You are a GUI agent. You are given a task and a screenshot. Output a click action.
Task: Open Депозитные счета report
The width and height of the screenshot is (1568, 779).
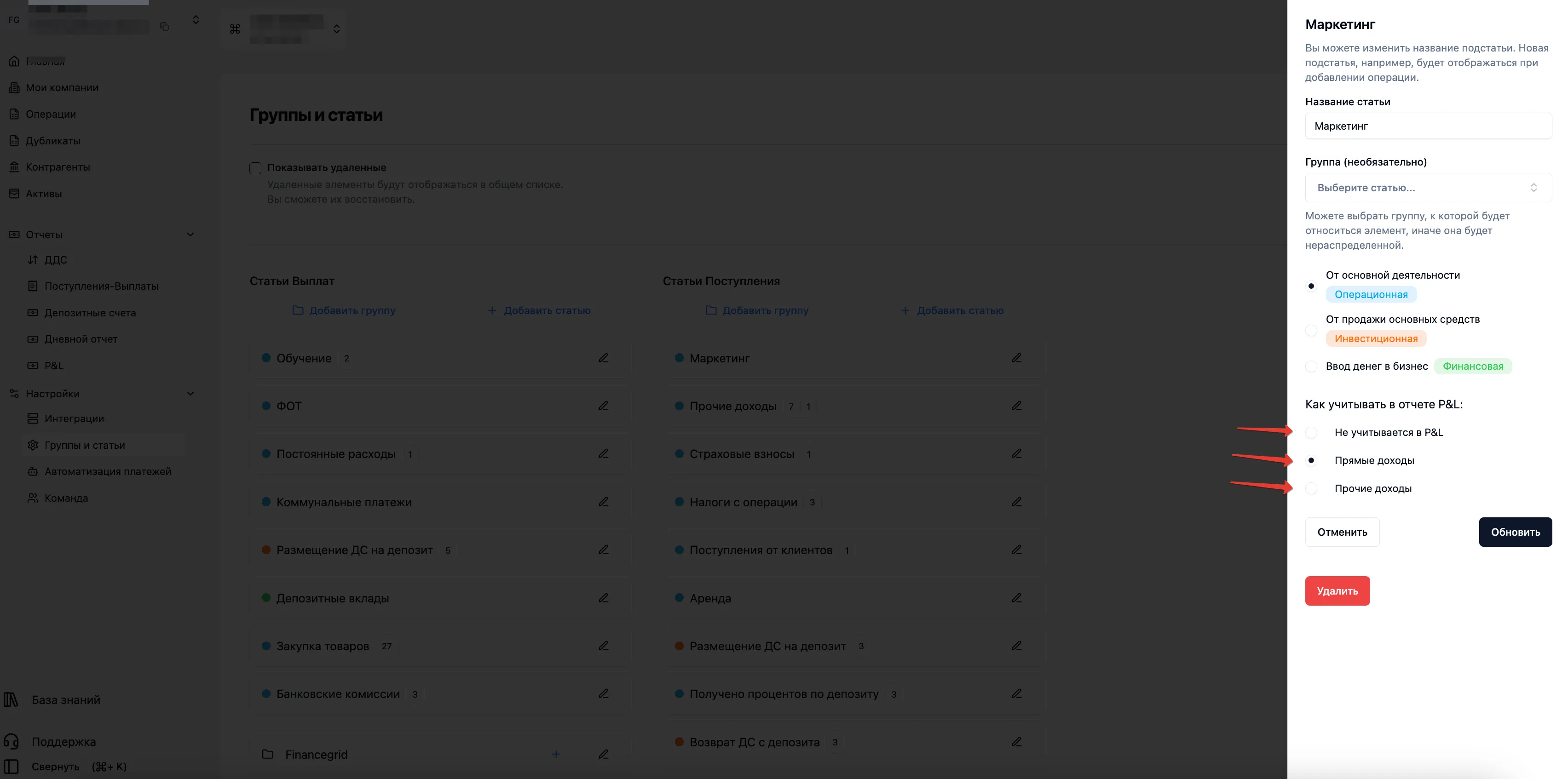(90, 312)
